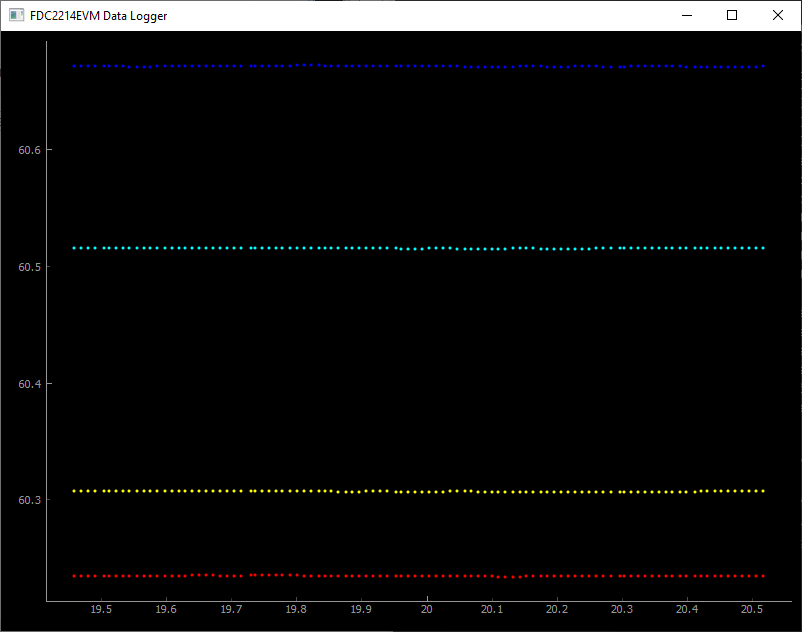Image resolution: width=802 pixels, height=632 pixels.
Task: Click the 60.3 y-axis label
Action: [29, 500]
